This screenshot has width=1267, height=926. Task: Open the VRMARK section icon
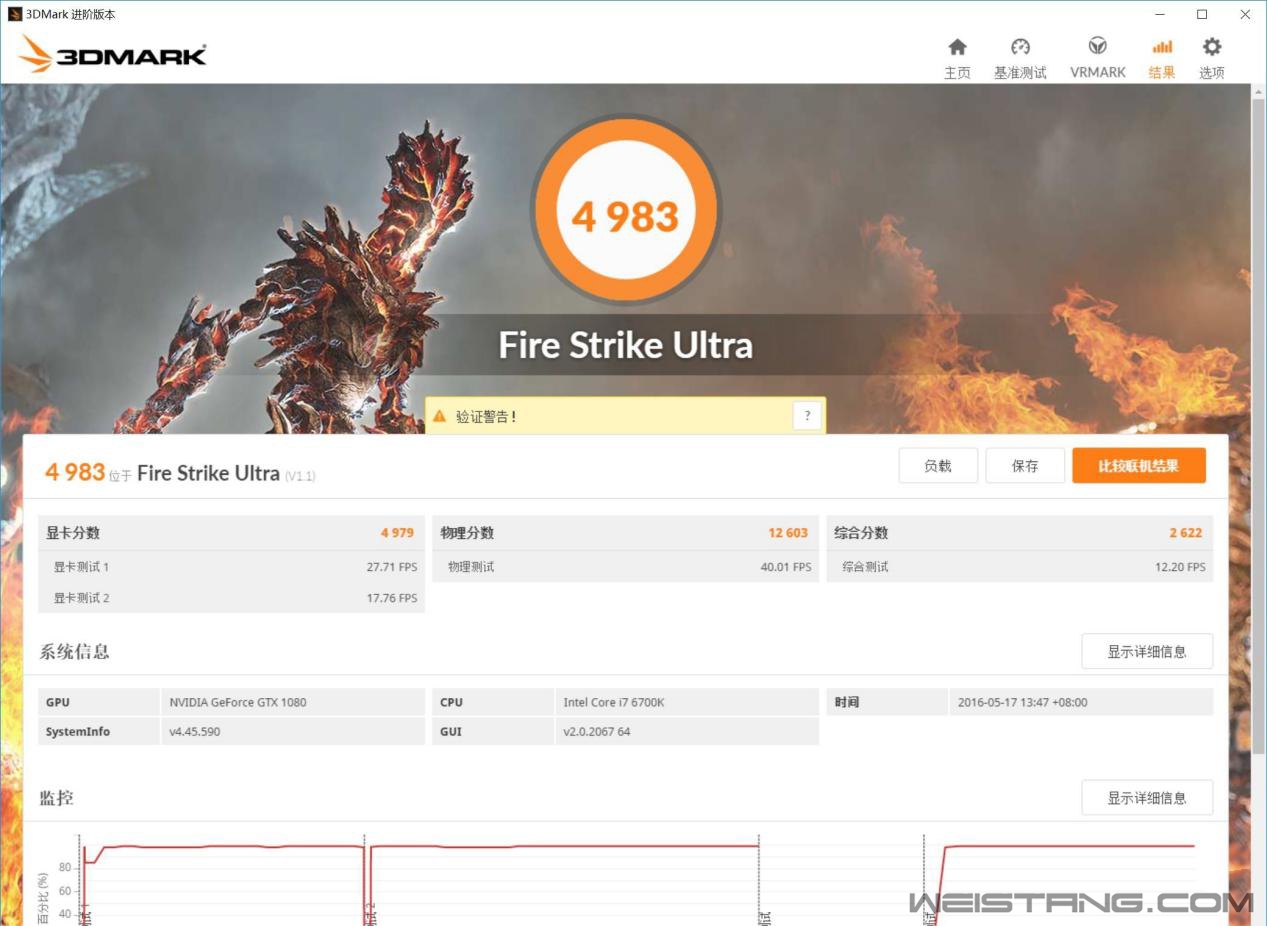click(x=1097, y=48)
